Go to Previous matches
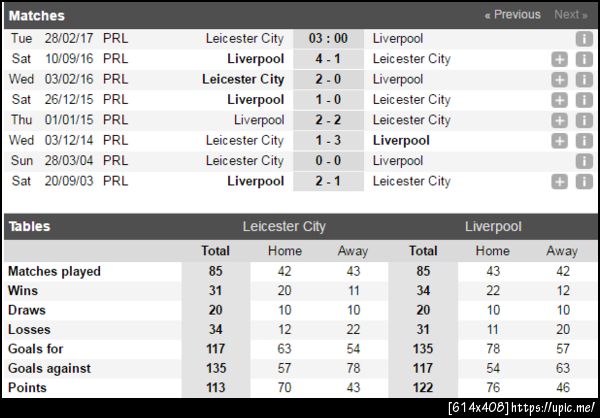Viewport: 600px width, 418px height. click(x=512, y=15)
